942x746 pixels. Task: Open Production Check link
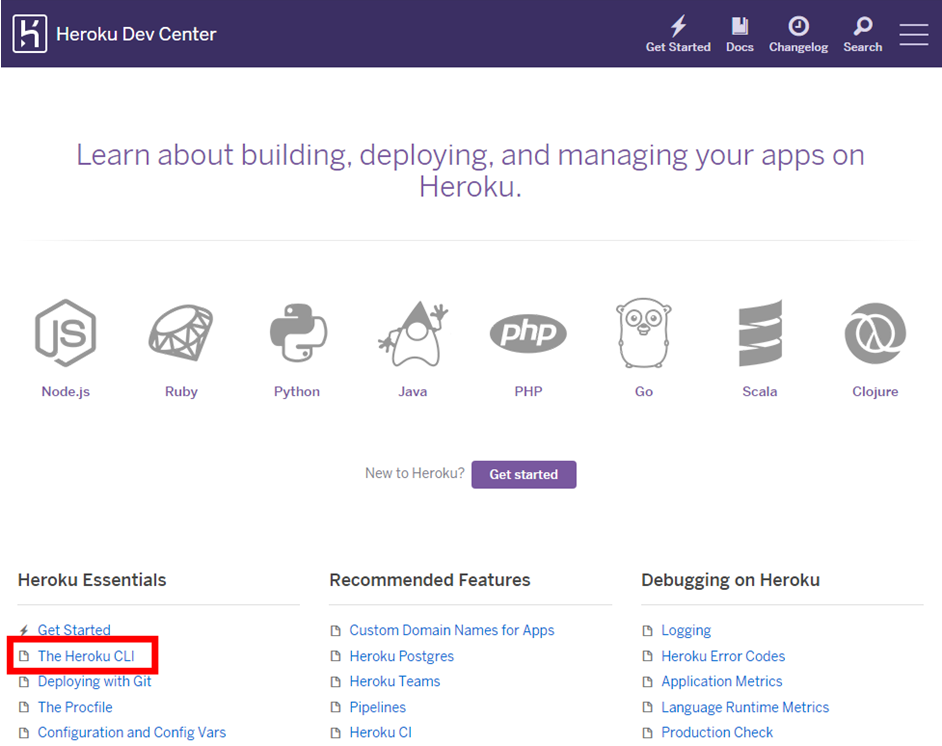tap(717, 733)
